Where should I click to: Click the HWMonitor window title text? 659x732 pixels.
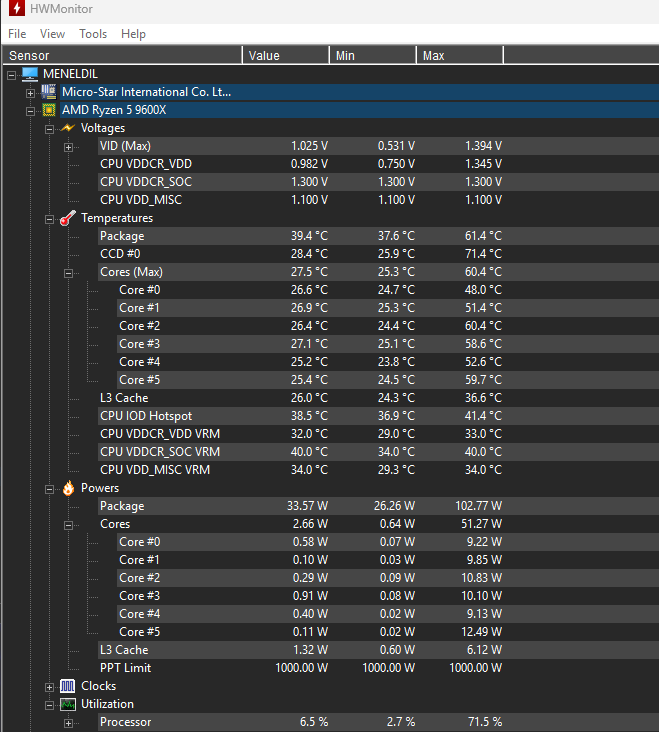click(61, 9)
